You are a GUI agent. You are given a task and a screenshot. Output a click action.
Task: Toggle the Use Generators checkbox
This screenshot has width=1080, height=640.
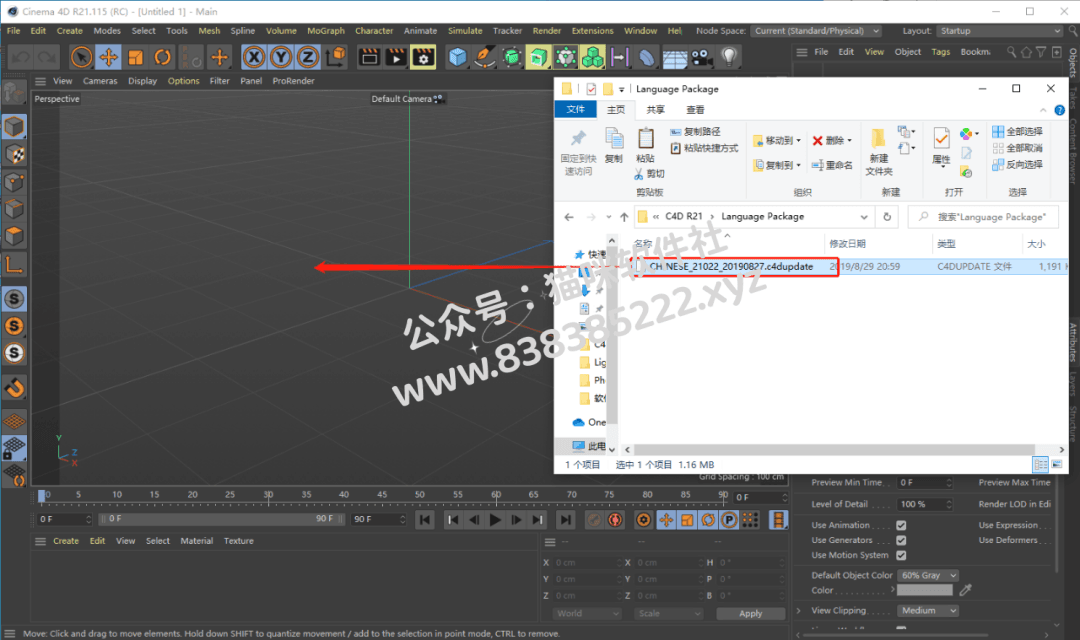(901, 541)
